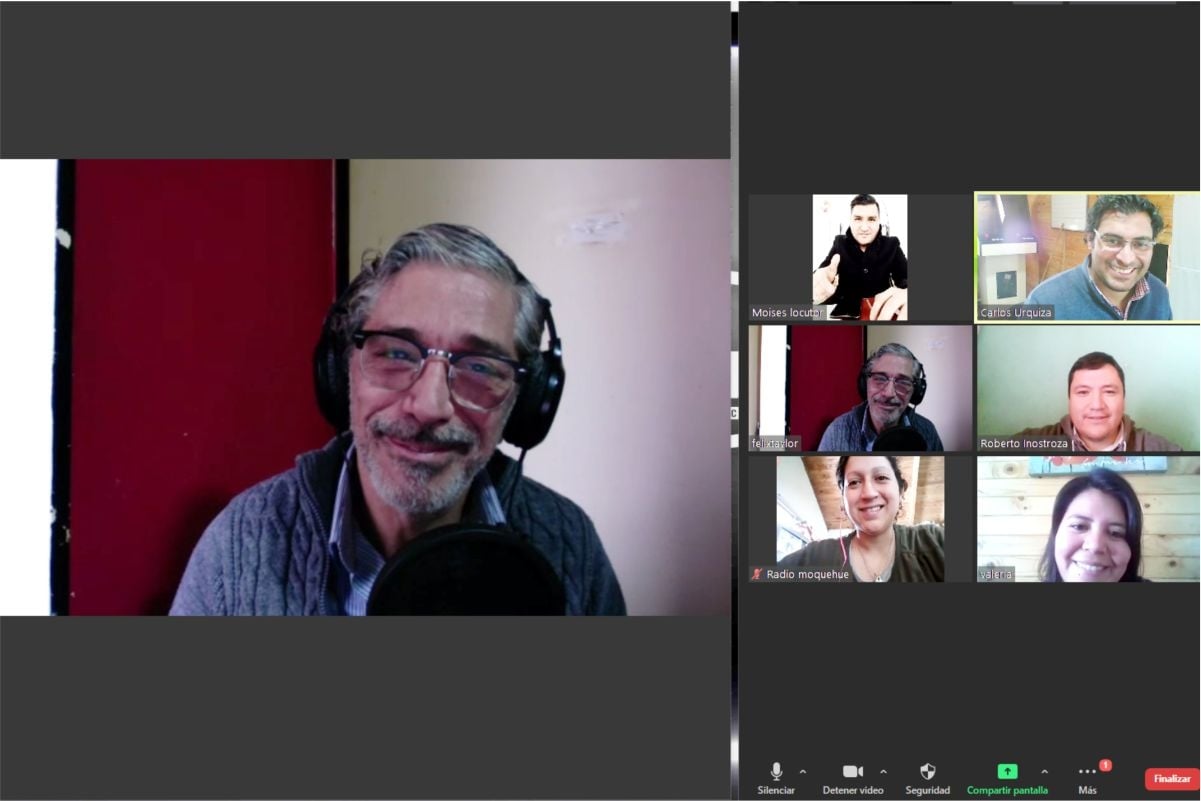
Task: Click the Seguridad text label
Action: (927, 791)
